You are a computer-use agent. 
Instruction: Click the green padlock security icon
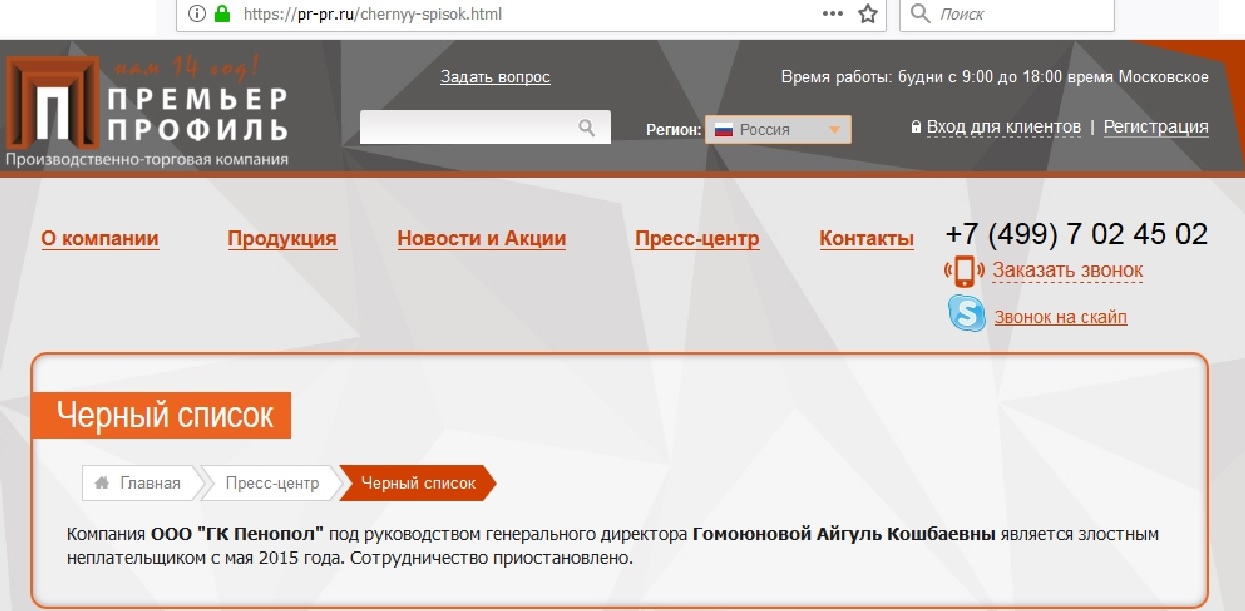pos(222,14)
